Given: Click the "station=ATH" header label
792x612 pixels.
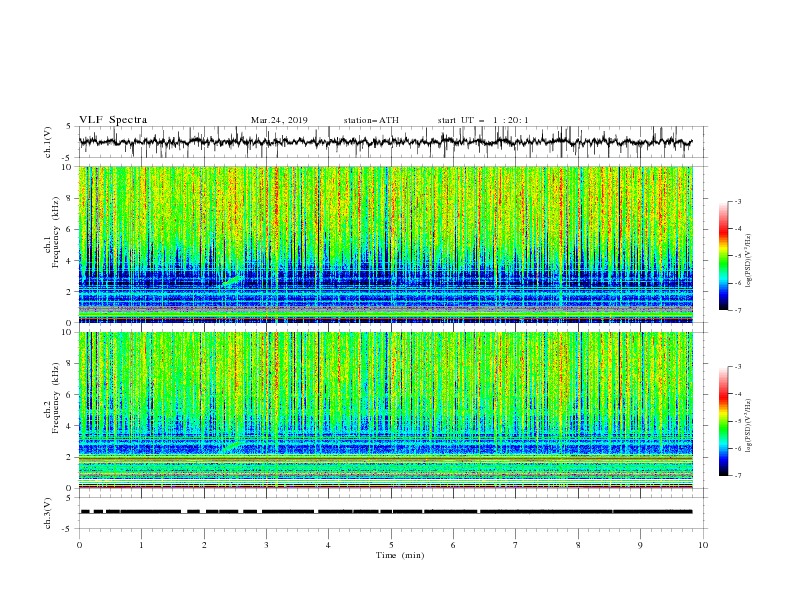Looking at the screenshot, I should click(371, 120).
